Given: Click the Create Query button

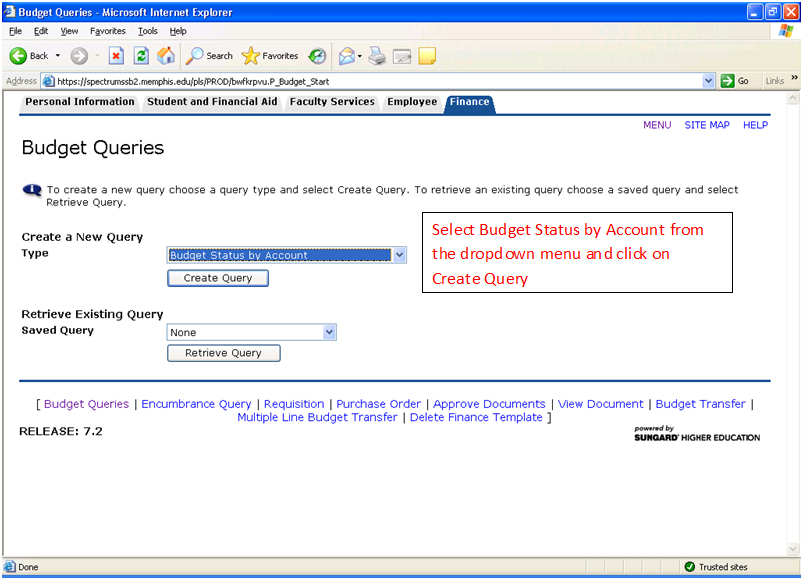Looking at the screenshot, I should tap(218, 278).
